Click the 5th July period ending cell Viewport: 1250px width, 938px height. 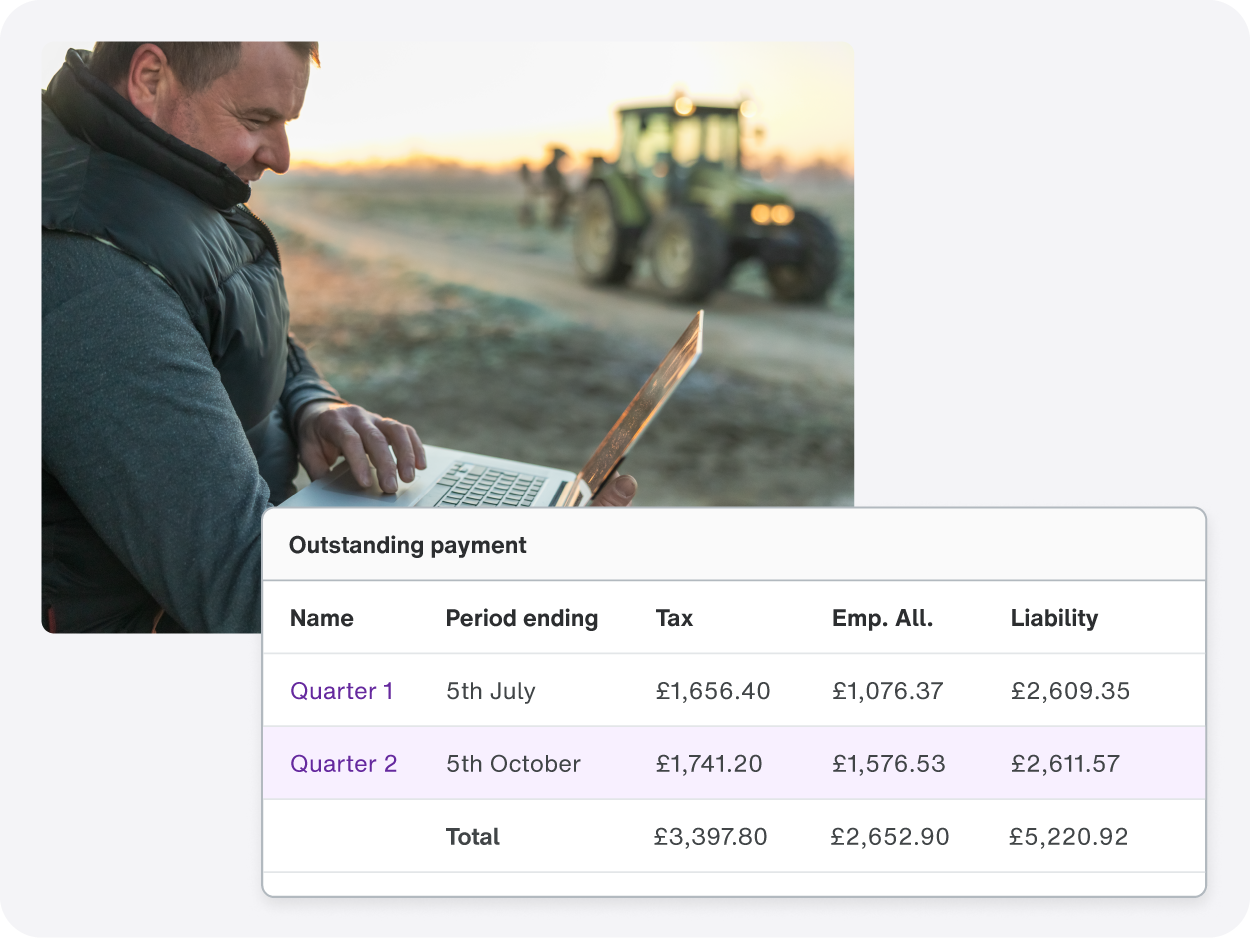coord(490,691)
